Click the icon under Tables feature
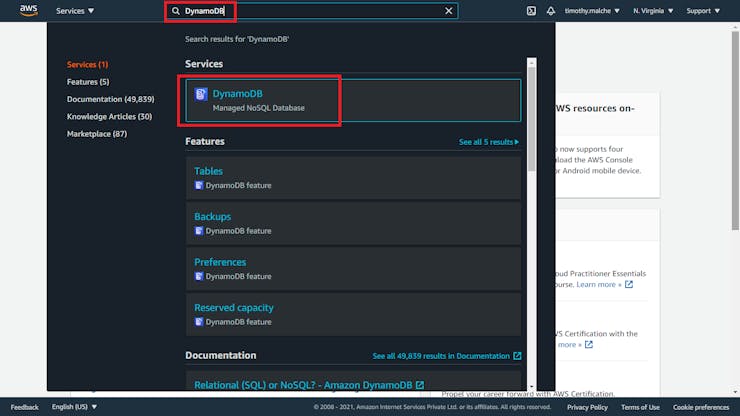 point(199,186)
